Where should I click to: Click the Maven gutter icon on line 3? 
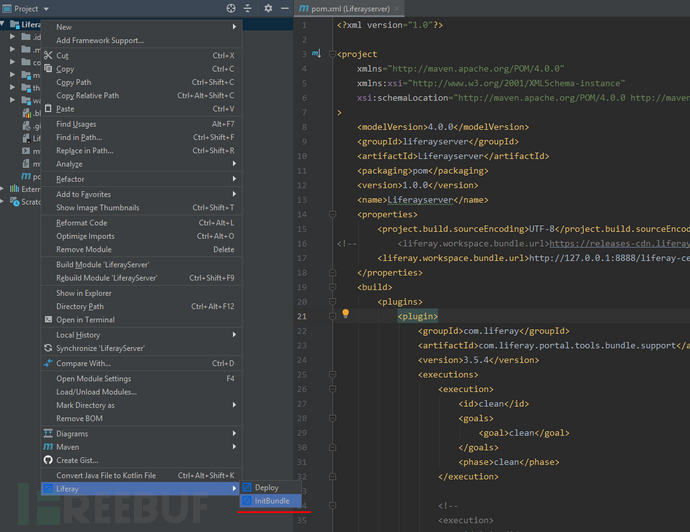(x=316, y=53)
